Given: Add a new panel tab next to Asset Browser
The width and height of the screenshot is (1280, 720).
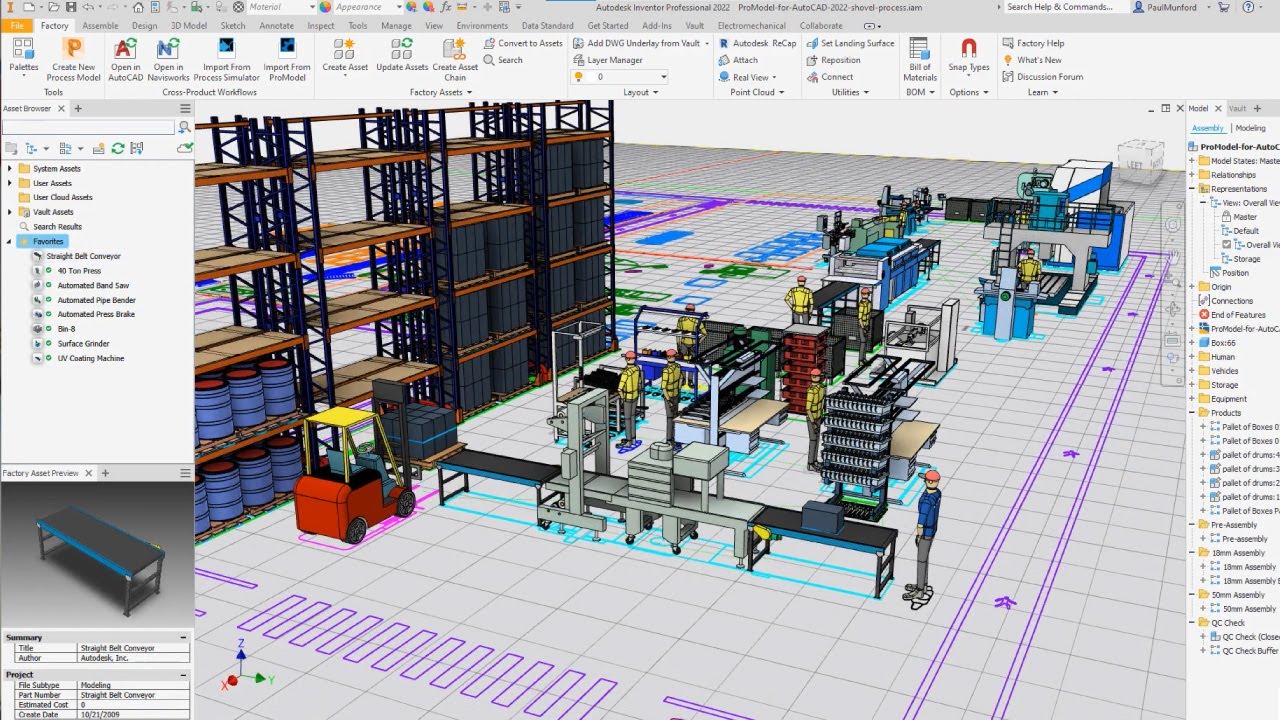Looking at the screenshot, I should pos(78,108).
